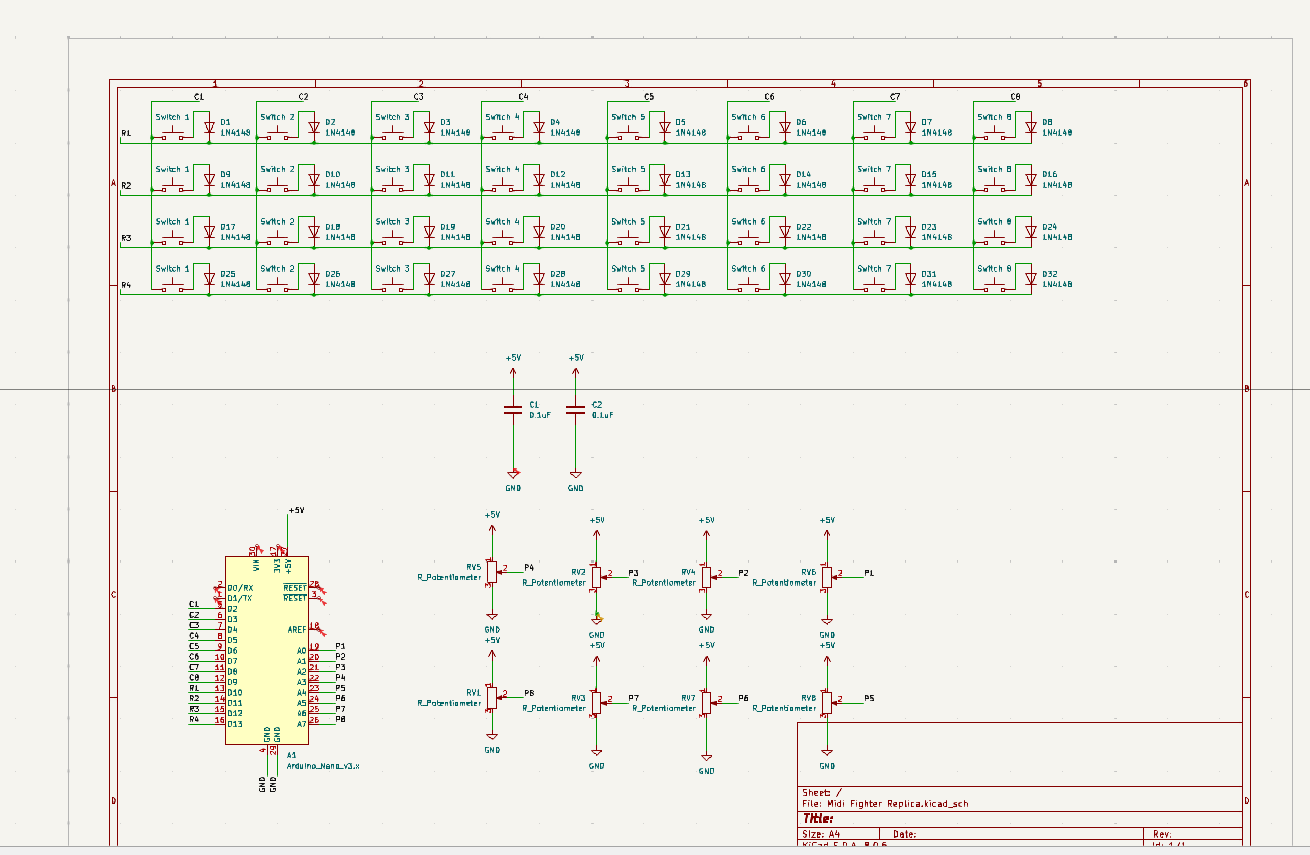Click the Arduino VIN pin
This screenshot has height=855, width=1310.
pyautogui.click(x=257, y=549)
